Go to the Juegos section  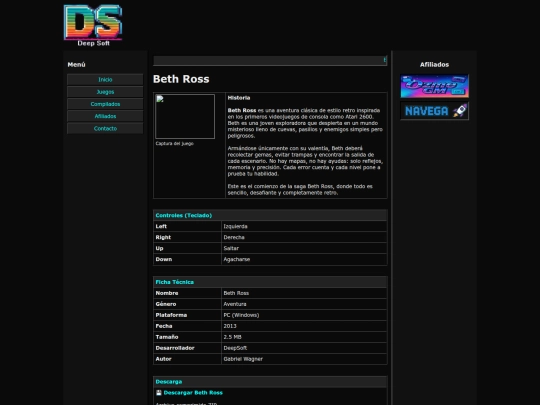[x=105, y=92]
